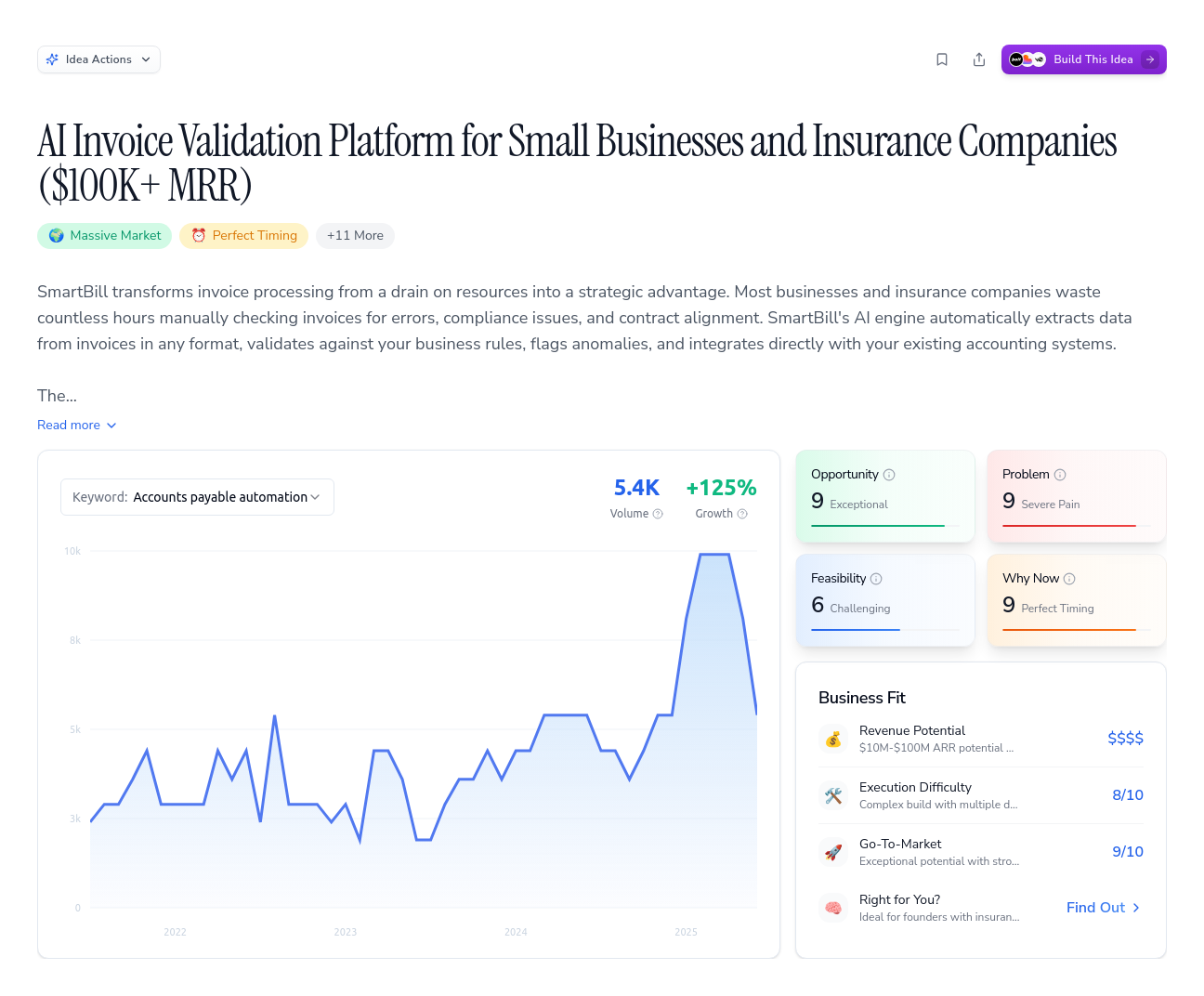The width and height of the screenshot is (1204, 996).
Task: Click the info icon next to Volume
Action: click(658, 514)
